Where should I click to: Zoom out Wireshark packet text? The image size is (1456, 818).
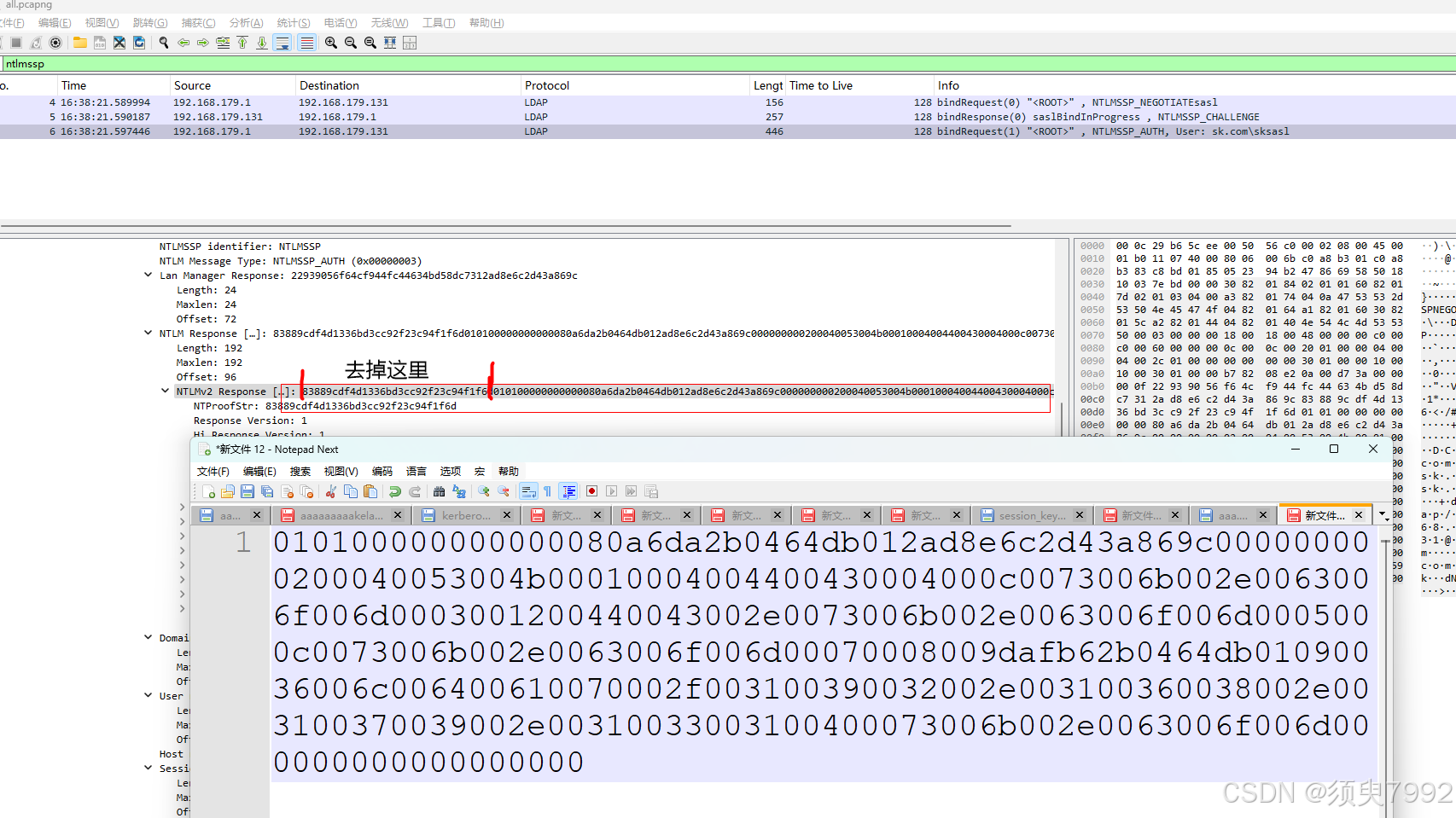pos(351,43)
